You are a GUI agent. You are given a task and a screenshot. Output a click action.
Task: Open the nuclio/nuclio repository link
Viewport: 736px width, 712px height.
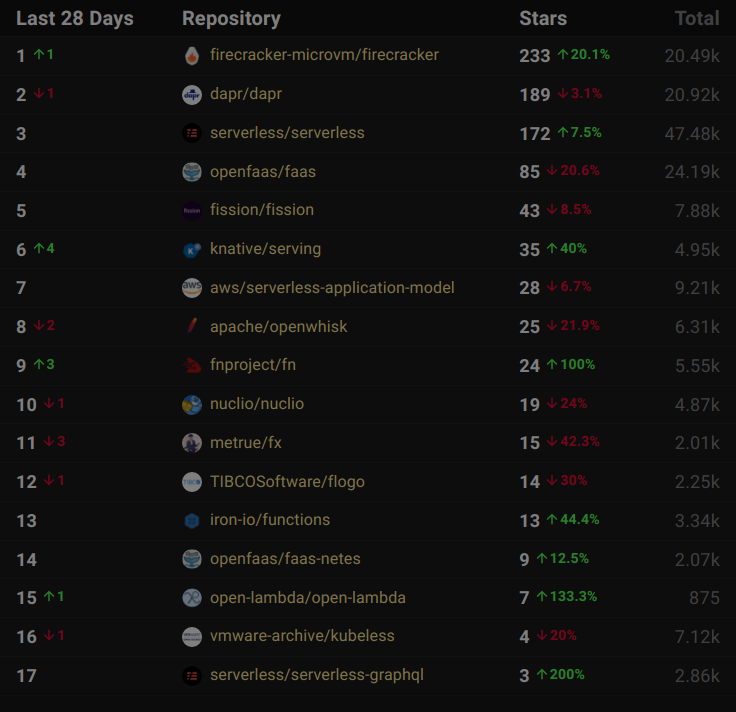(257, 404)
